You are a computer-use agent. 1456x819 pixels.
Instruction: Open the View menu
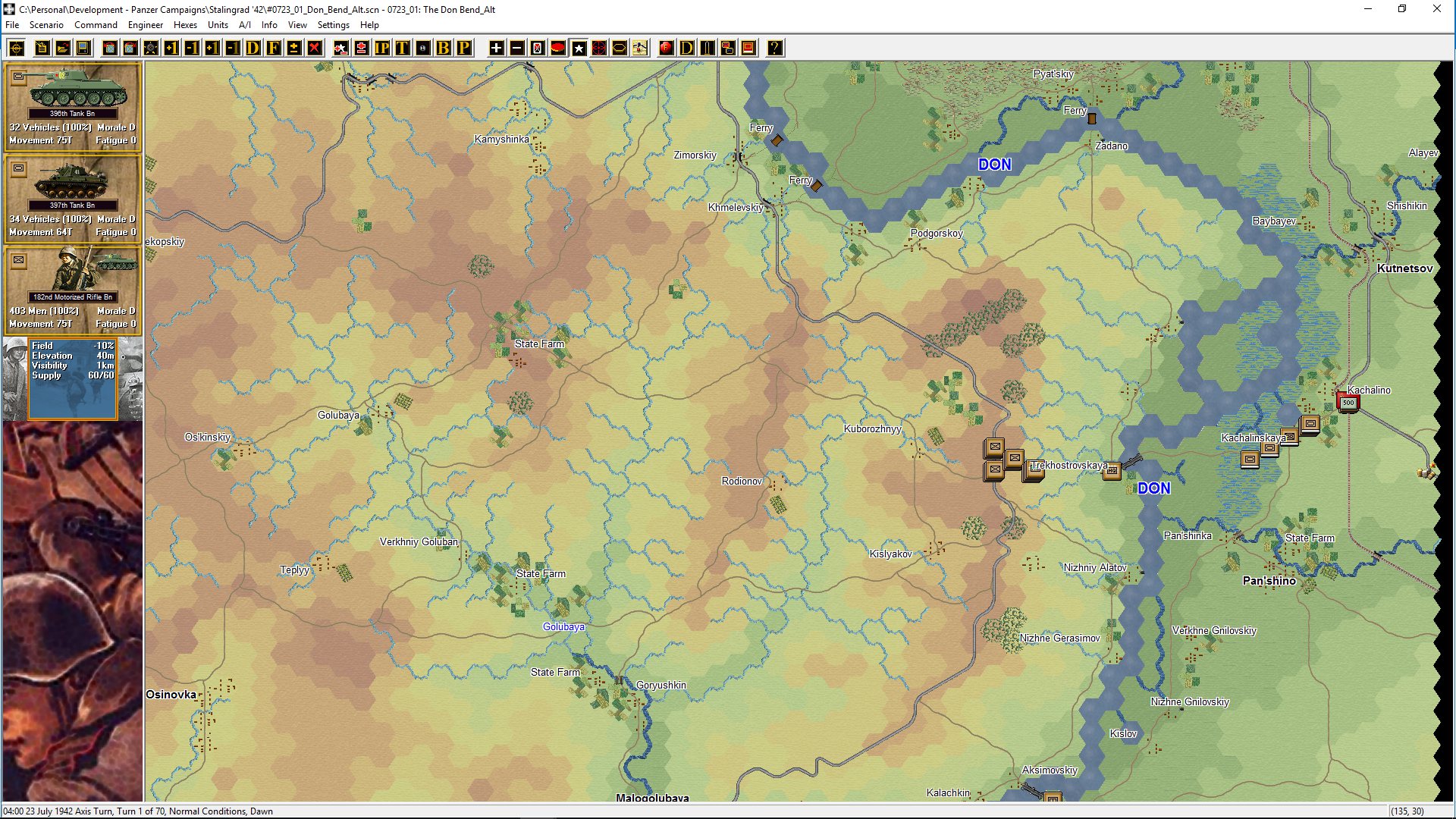(297, 25)
